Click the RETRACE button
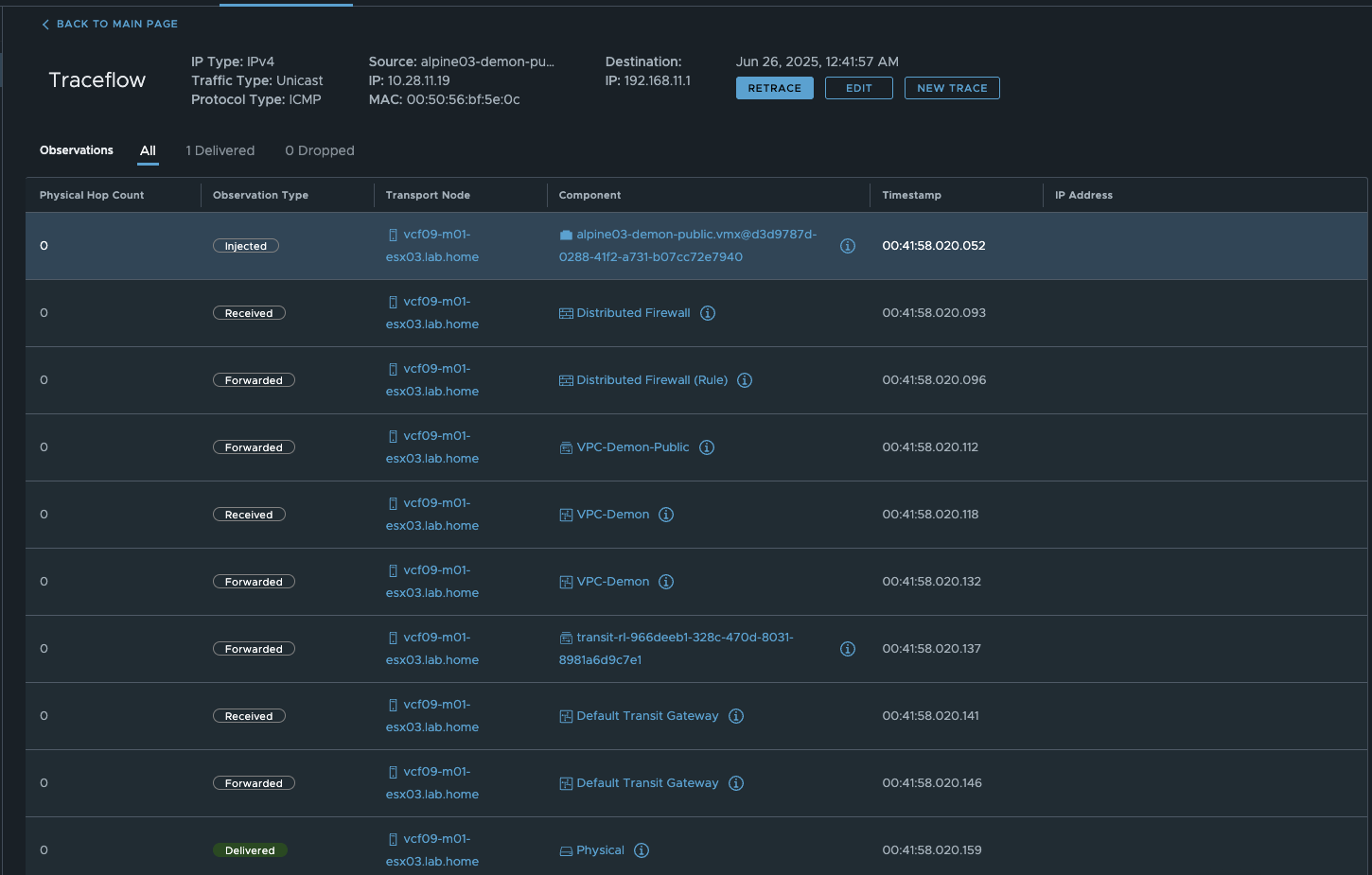 click(x=774, y=87)
